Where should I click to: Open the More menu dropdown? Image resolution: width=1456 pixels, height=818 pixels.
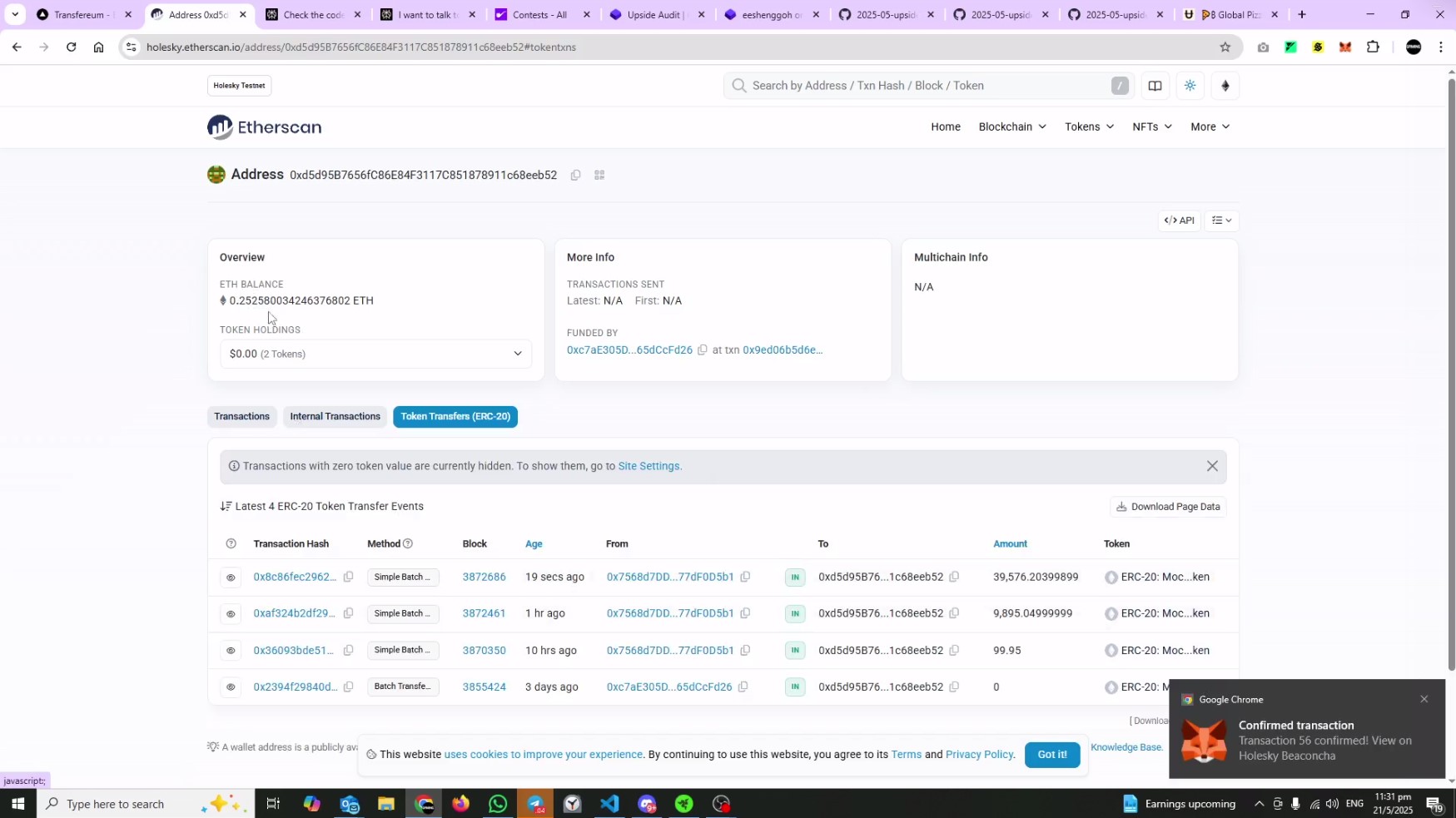pos(1210,126)
